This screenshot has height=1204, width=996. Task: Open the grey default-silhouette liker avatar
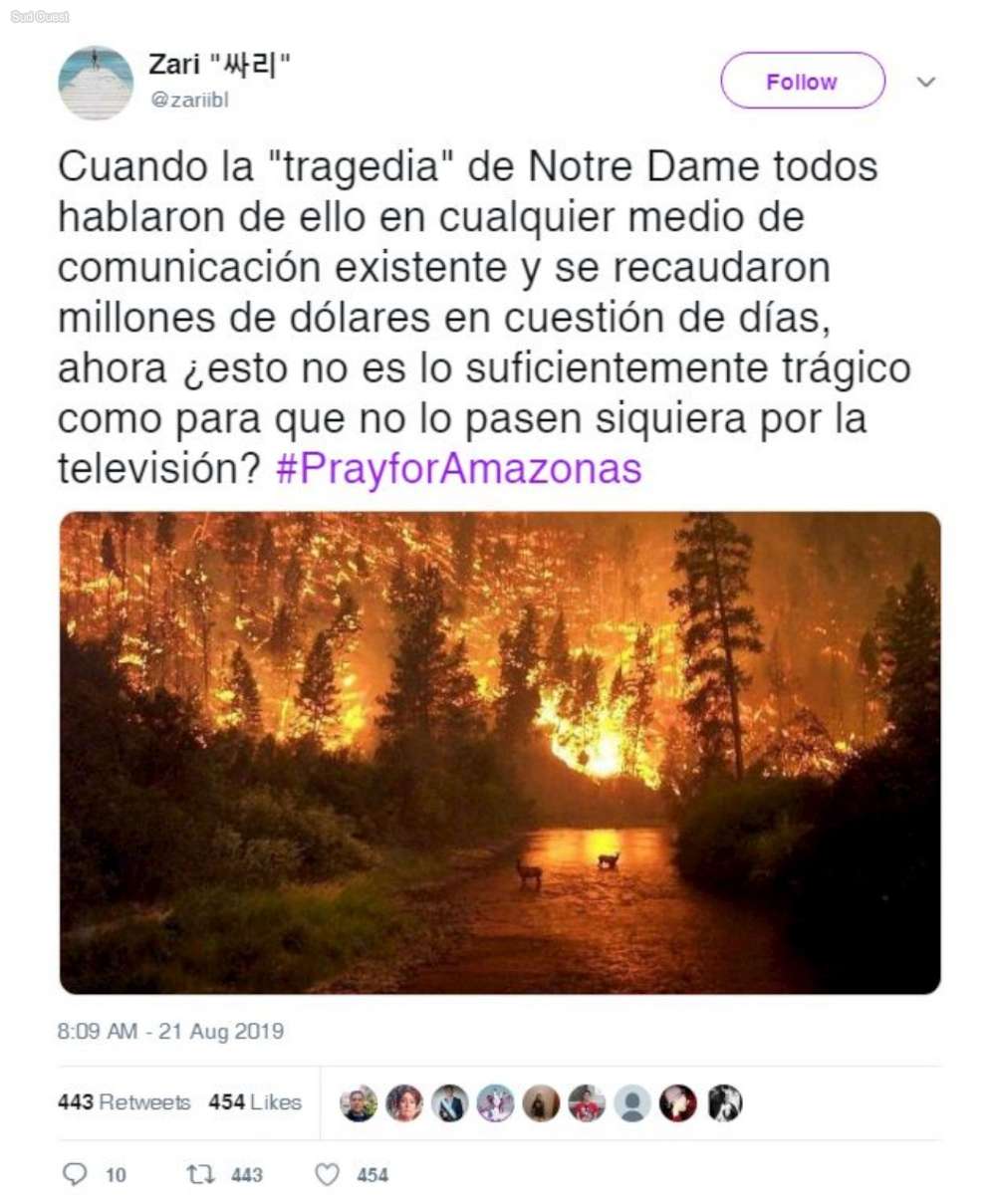pos(631,1102)
